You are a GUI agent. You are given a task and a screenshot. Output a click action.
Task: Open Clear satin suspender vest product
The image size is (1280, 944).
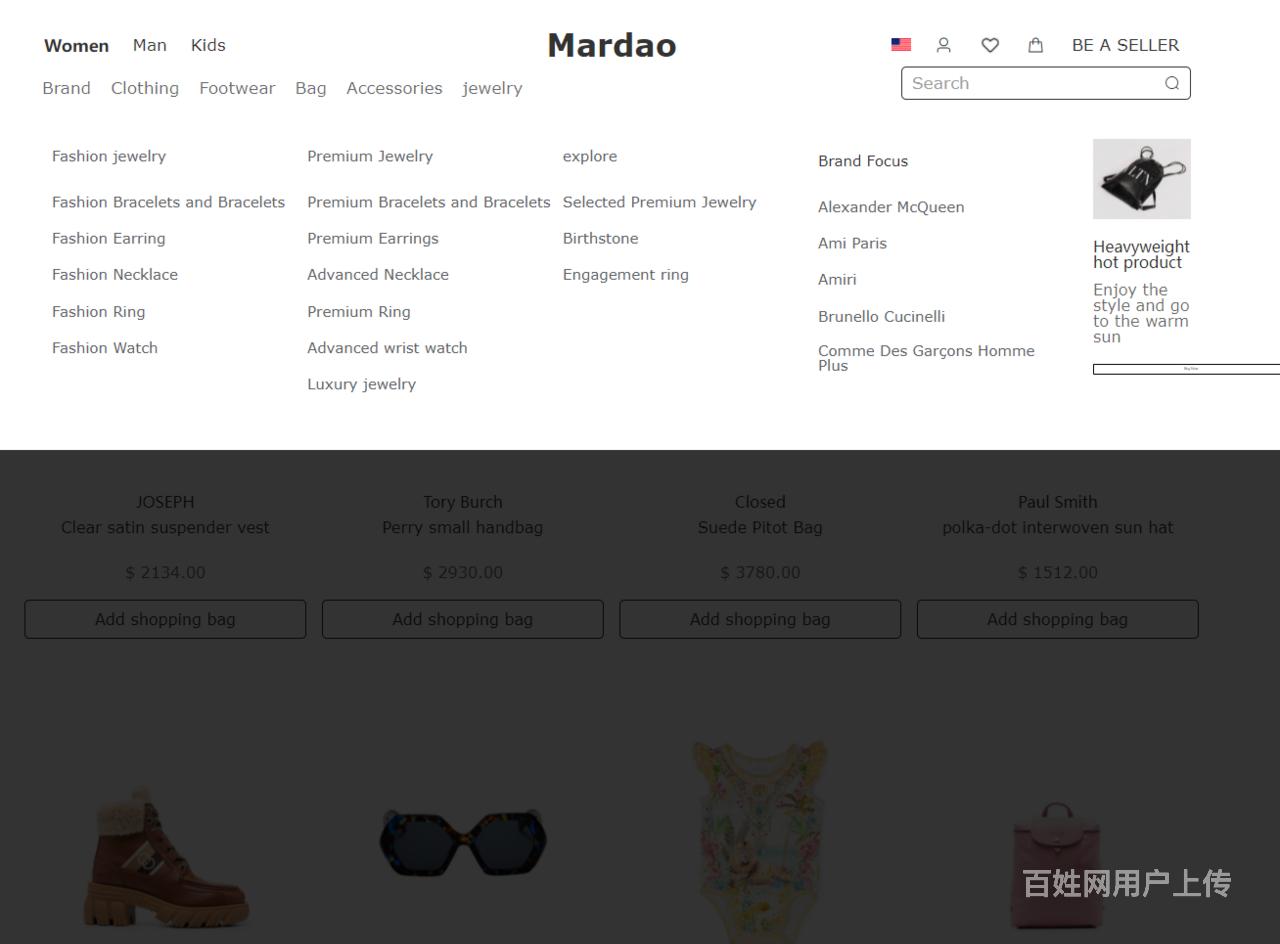click(165, 527)
